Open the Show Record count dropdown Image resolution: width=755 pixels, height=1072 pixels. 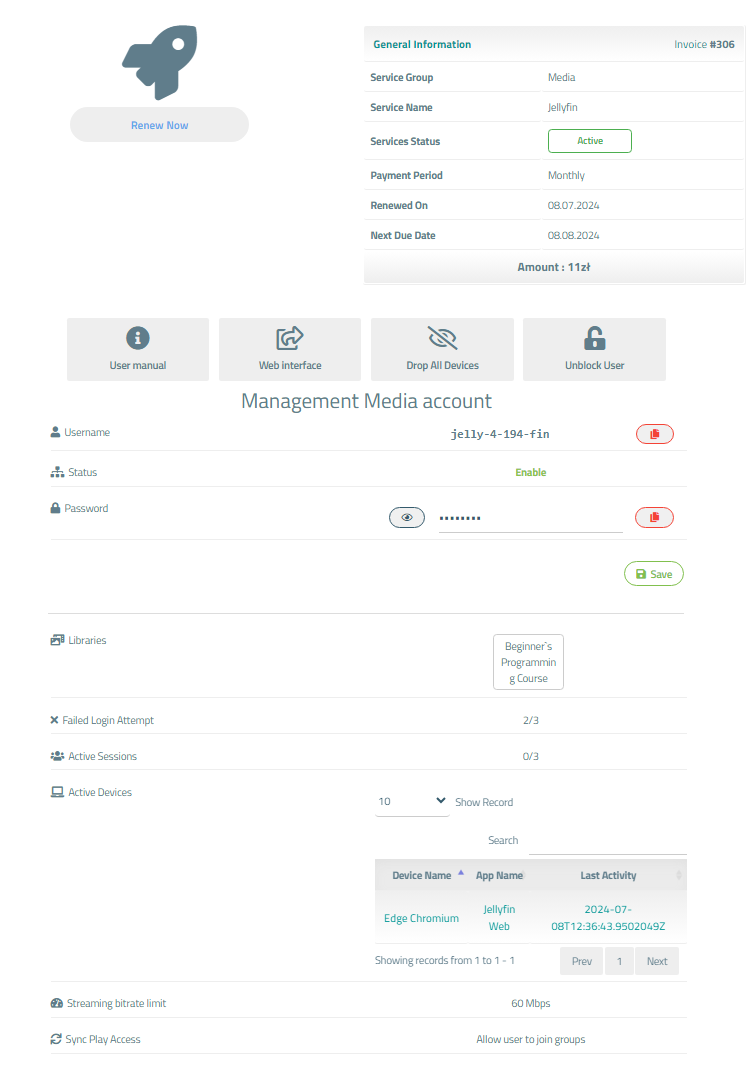point(412,801)
